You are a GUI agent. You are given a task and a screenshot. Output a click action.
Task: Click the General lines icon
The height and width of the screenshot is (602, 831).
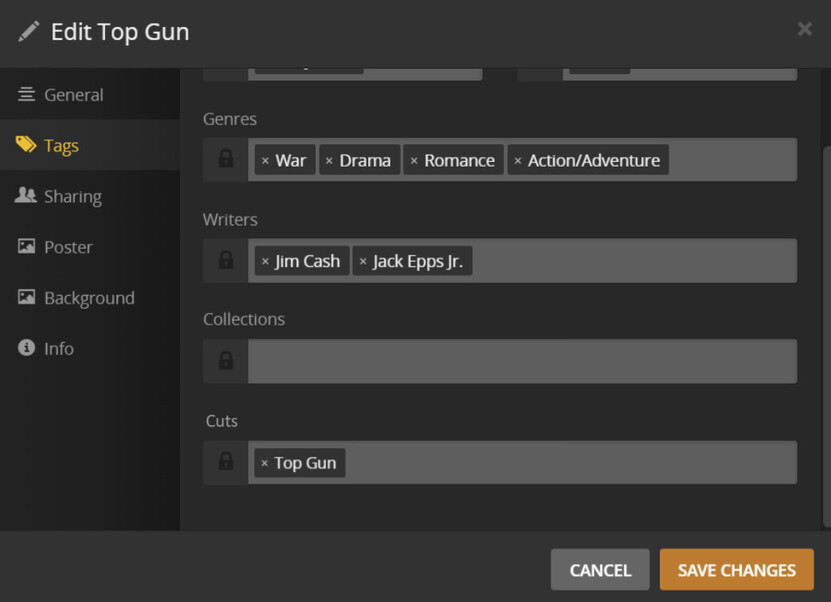tap(26, 94)
